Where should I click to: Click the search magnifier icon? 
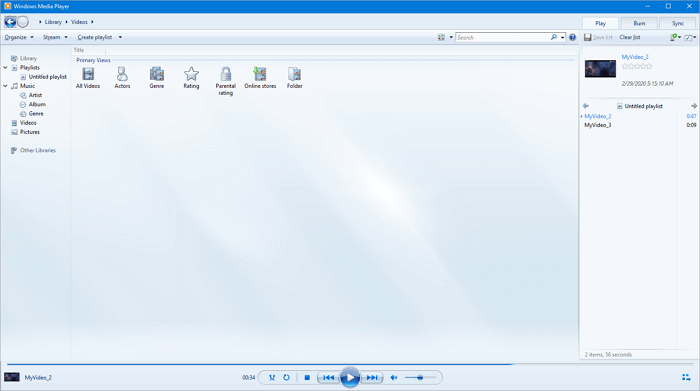tap(554, 37)
